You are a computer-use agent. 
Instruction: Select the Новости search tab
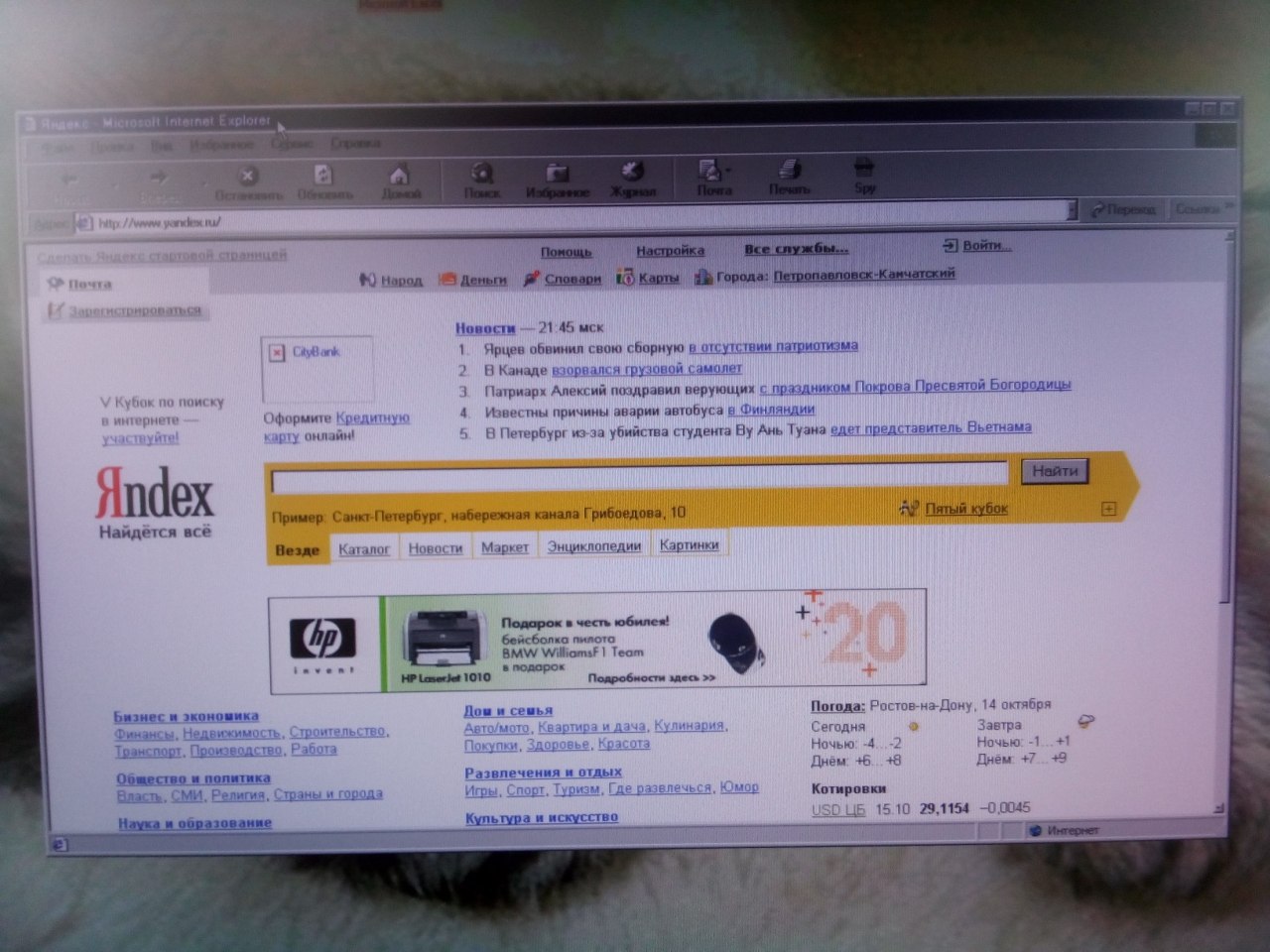(435, 547)
